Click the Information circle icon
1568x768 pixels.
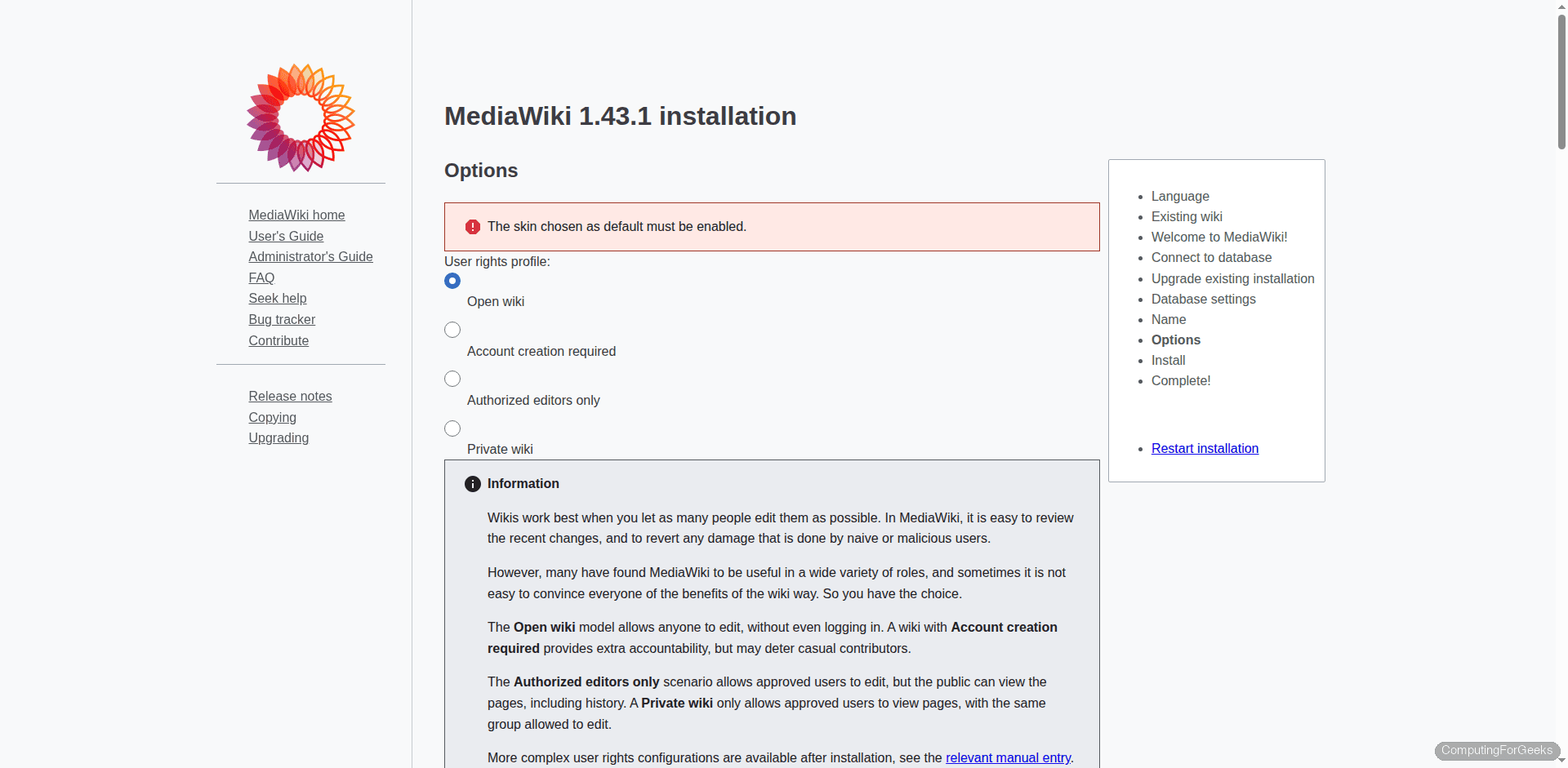click(x=473, y=483)
